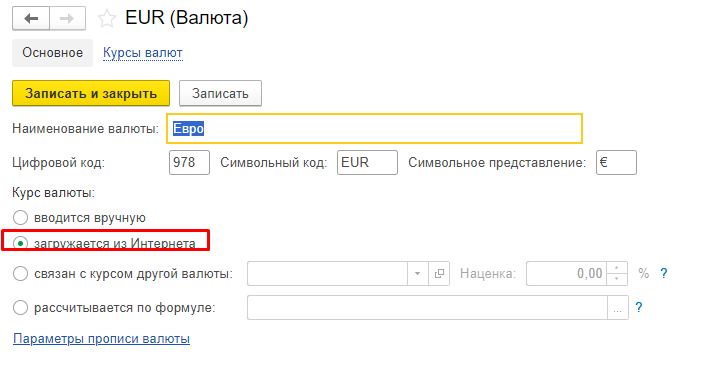Click the 'Записать' button
Screen dimensions: 703x373
coord(220,93)
